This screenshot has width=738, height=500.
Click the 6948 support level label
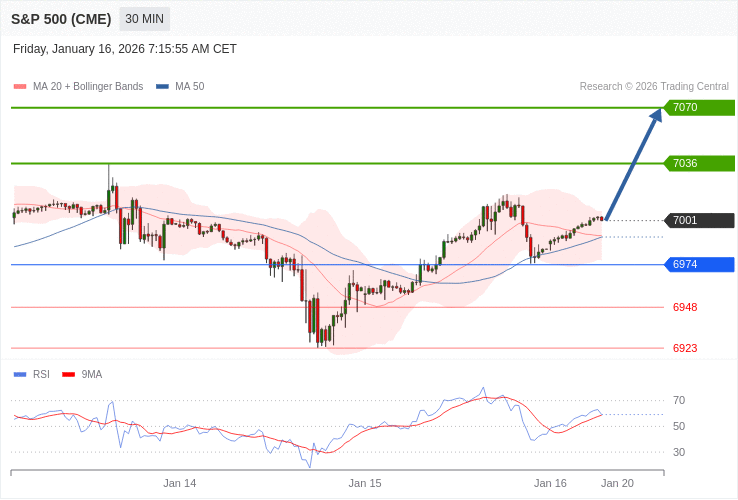685,307
